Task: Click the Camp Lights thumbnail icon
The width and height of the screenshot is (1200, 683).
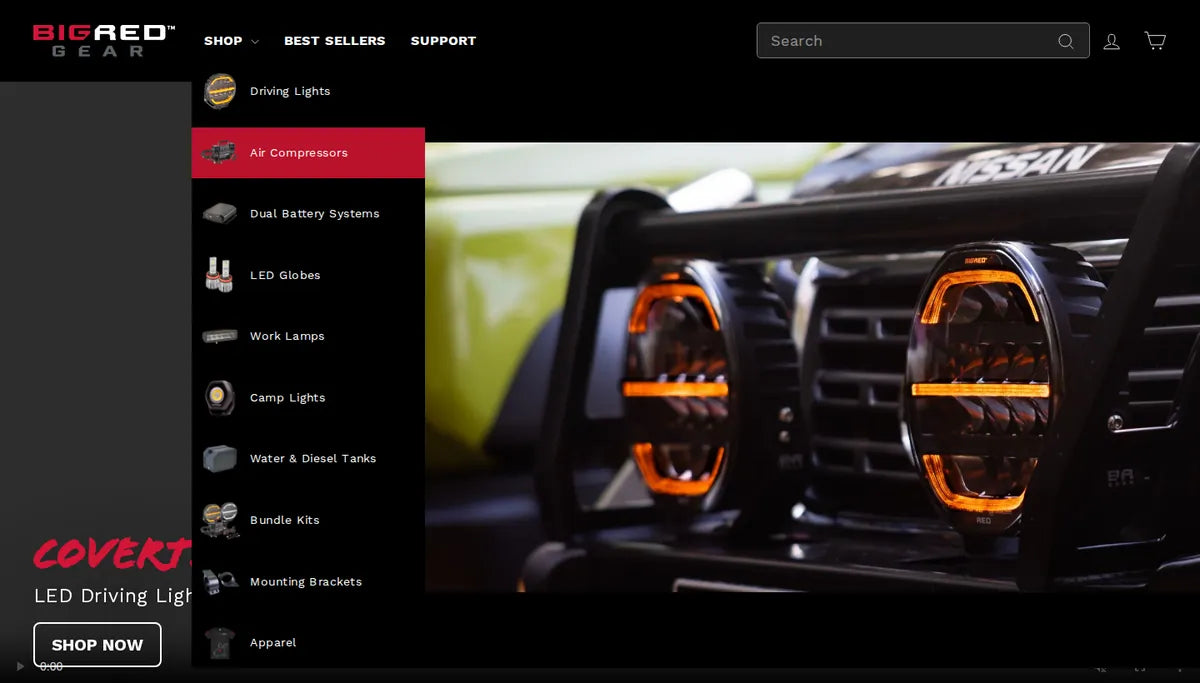Action: pos(220,398)
